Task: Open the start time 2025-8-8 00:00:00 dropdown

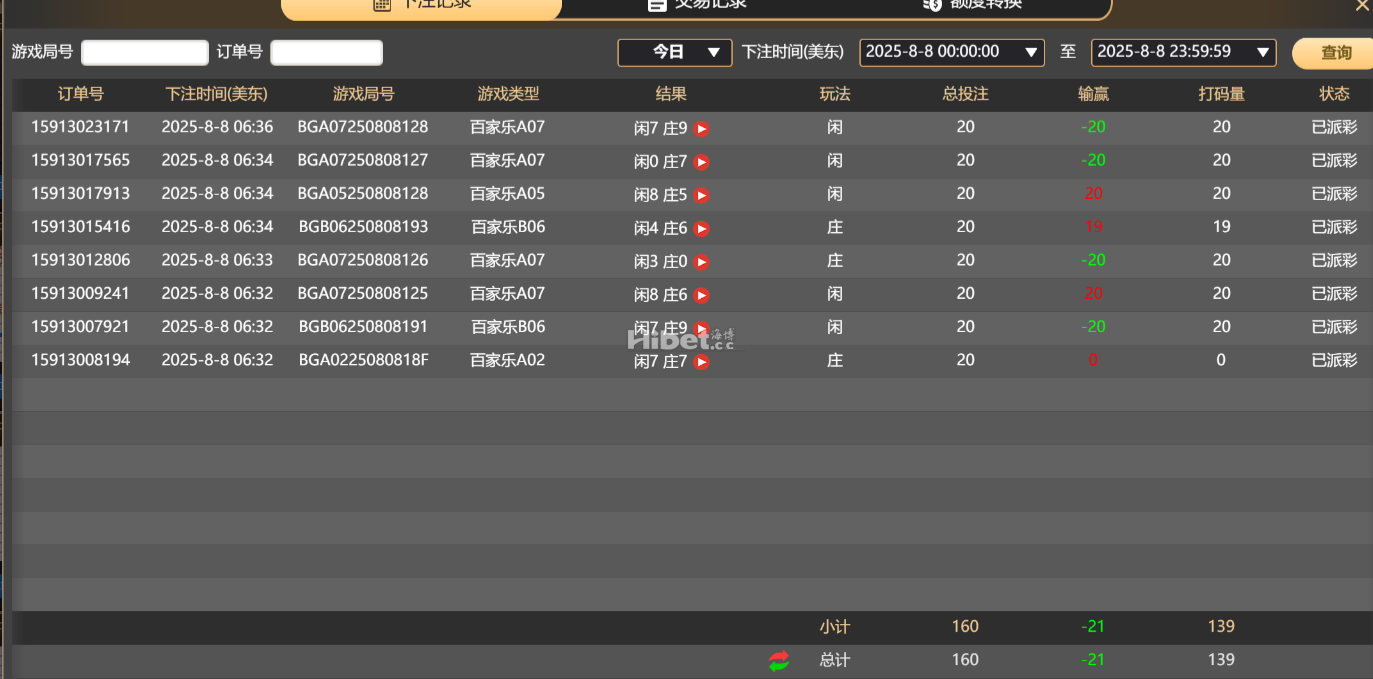Action: (x=951, y=52)
